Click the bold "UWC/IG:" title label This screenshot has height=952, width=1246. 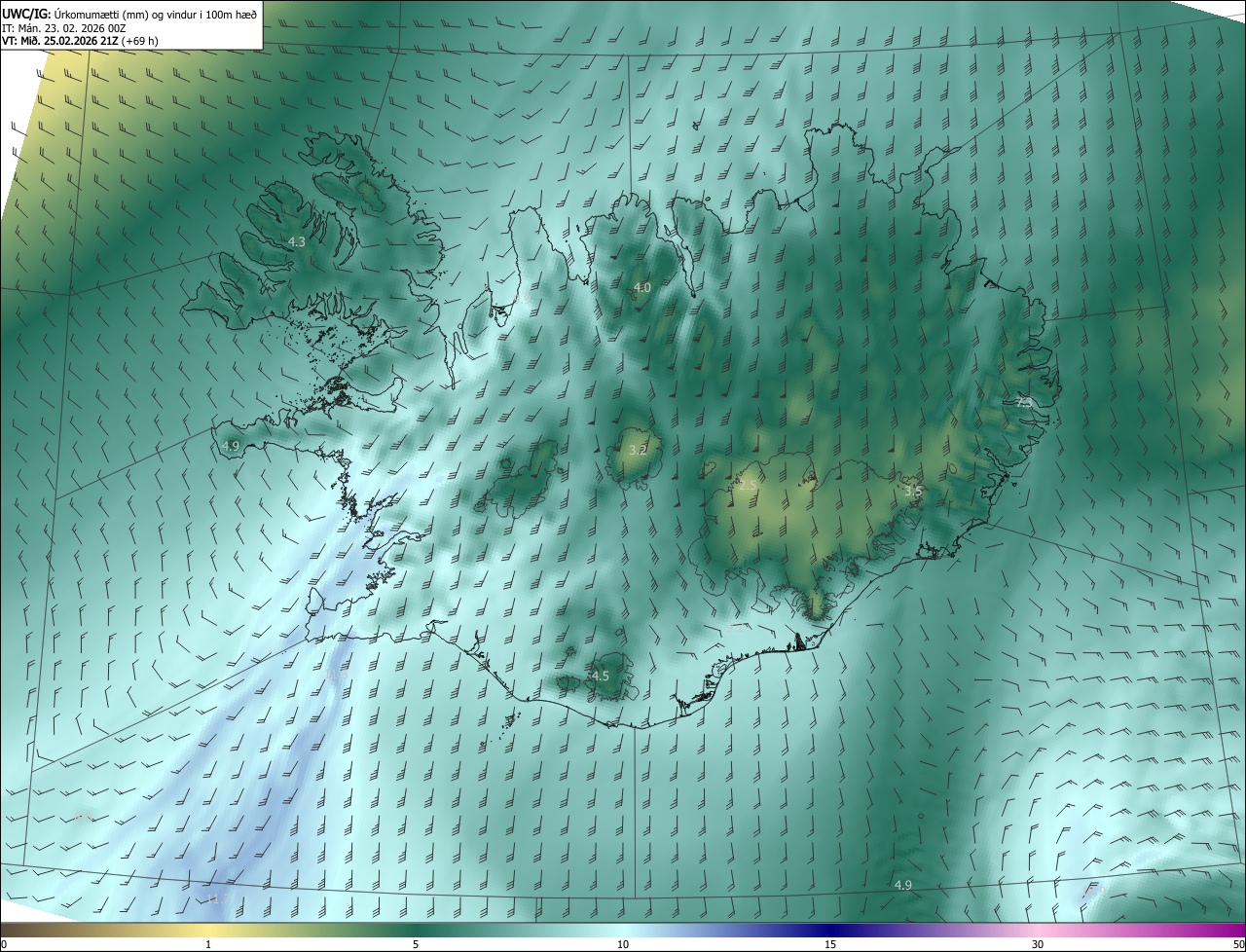25,14
